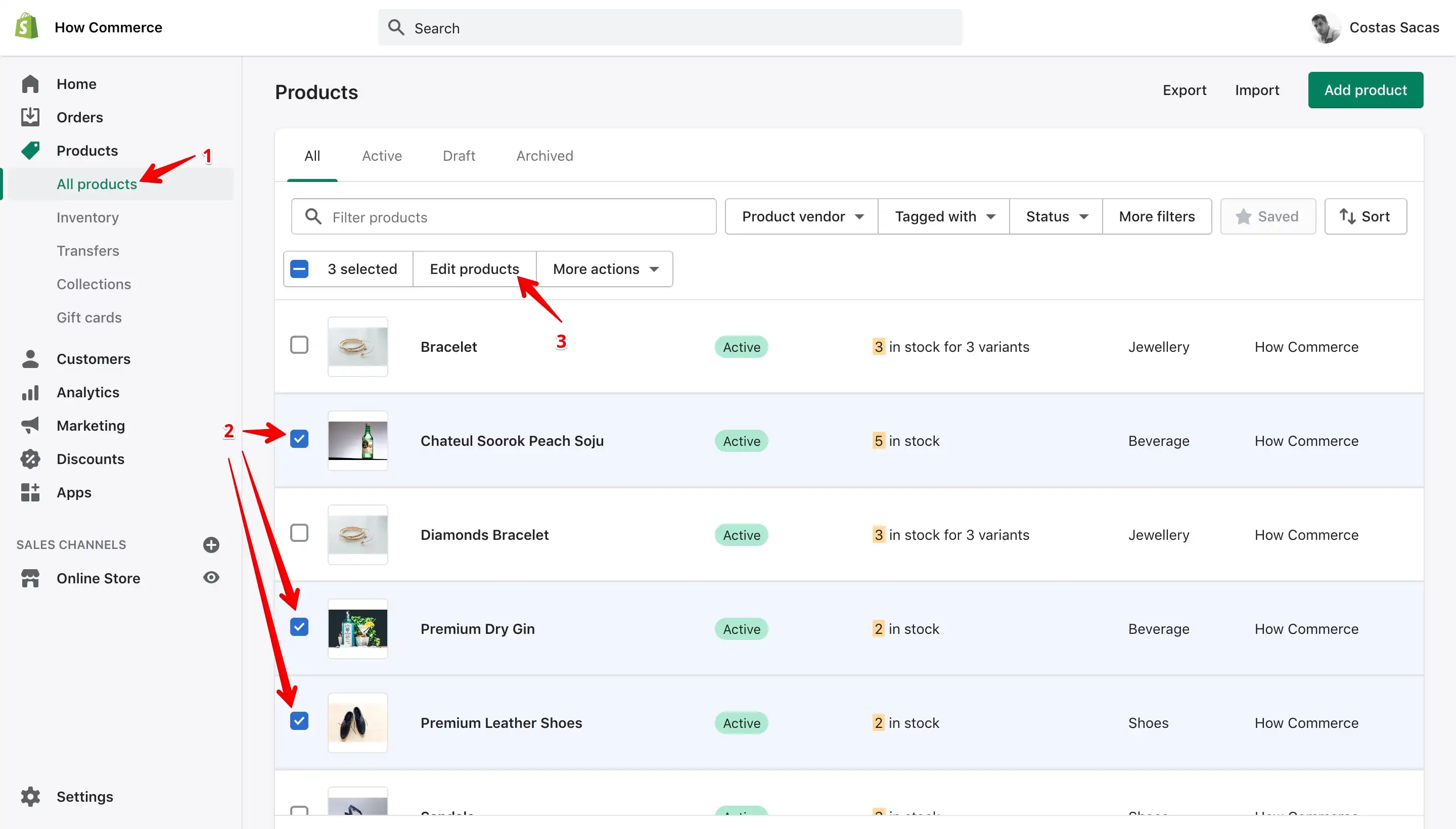Viewport: 1456px width, 829px height.
Task: Click Edit products button
Action: [x=474, y=269]
